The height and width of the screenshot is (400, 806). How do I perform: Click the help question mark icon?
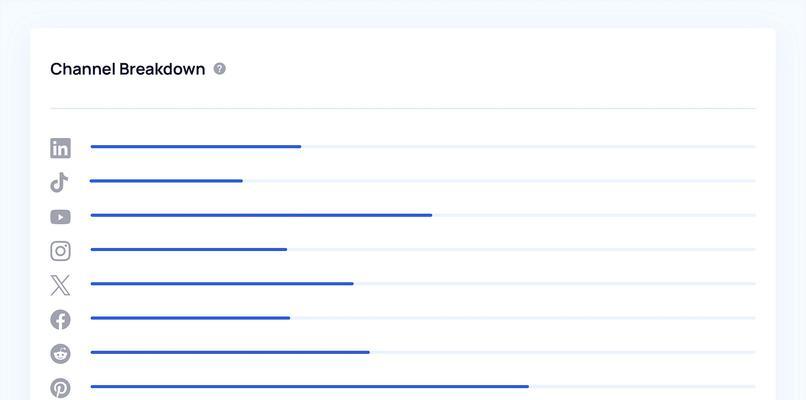click(x=219, y=69)
